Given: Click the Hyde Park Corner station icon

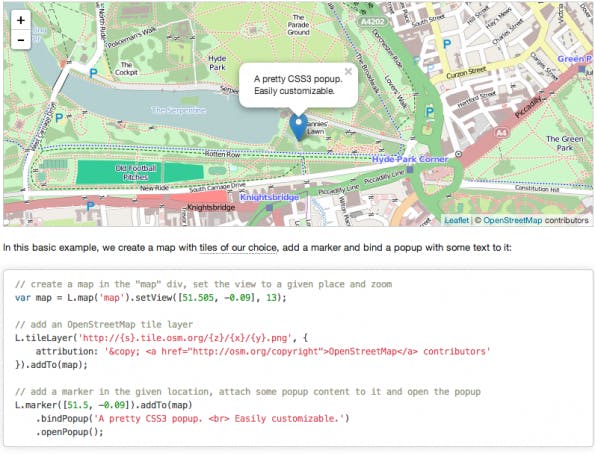Looking at the screenshot, I should pyautogui.click(x=409, y=170).
